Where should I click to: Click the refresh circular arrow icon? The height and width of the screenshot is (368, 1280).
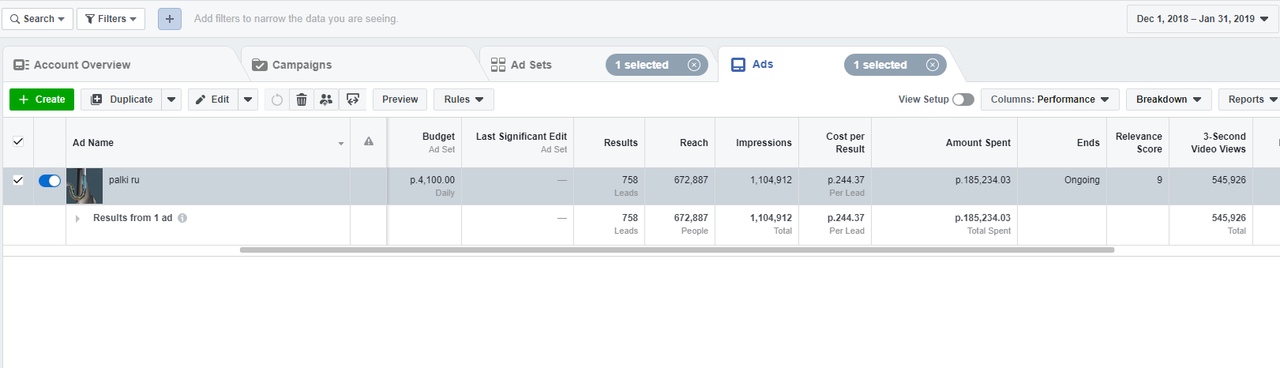click(277, 99)
